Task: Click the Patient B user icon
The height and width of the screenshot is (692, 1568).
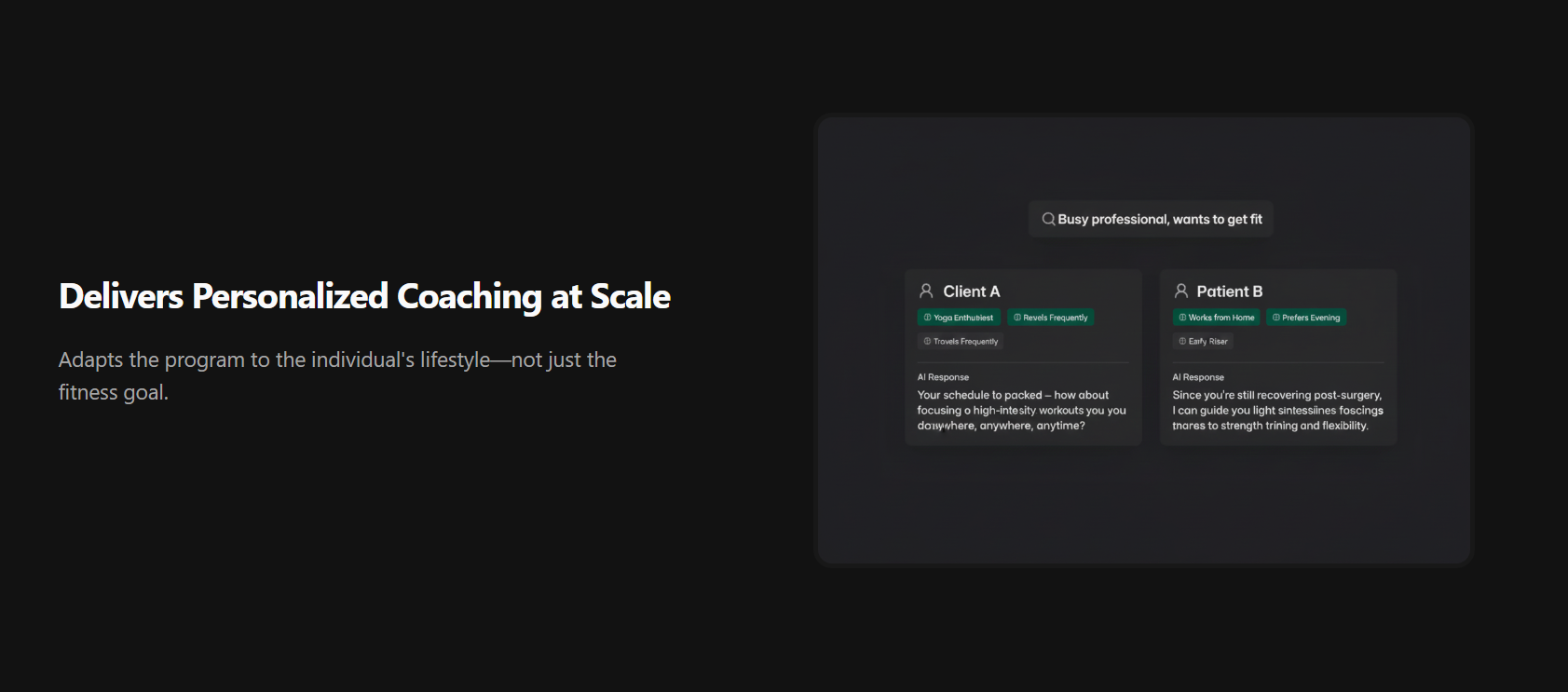Action: pyautogui.click(x=1180, y=291)
